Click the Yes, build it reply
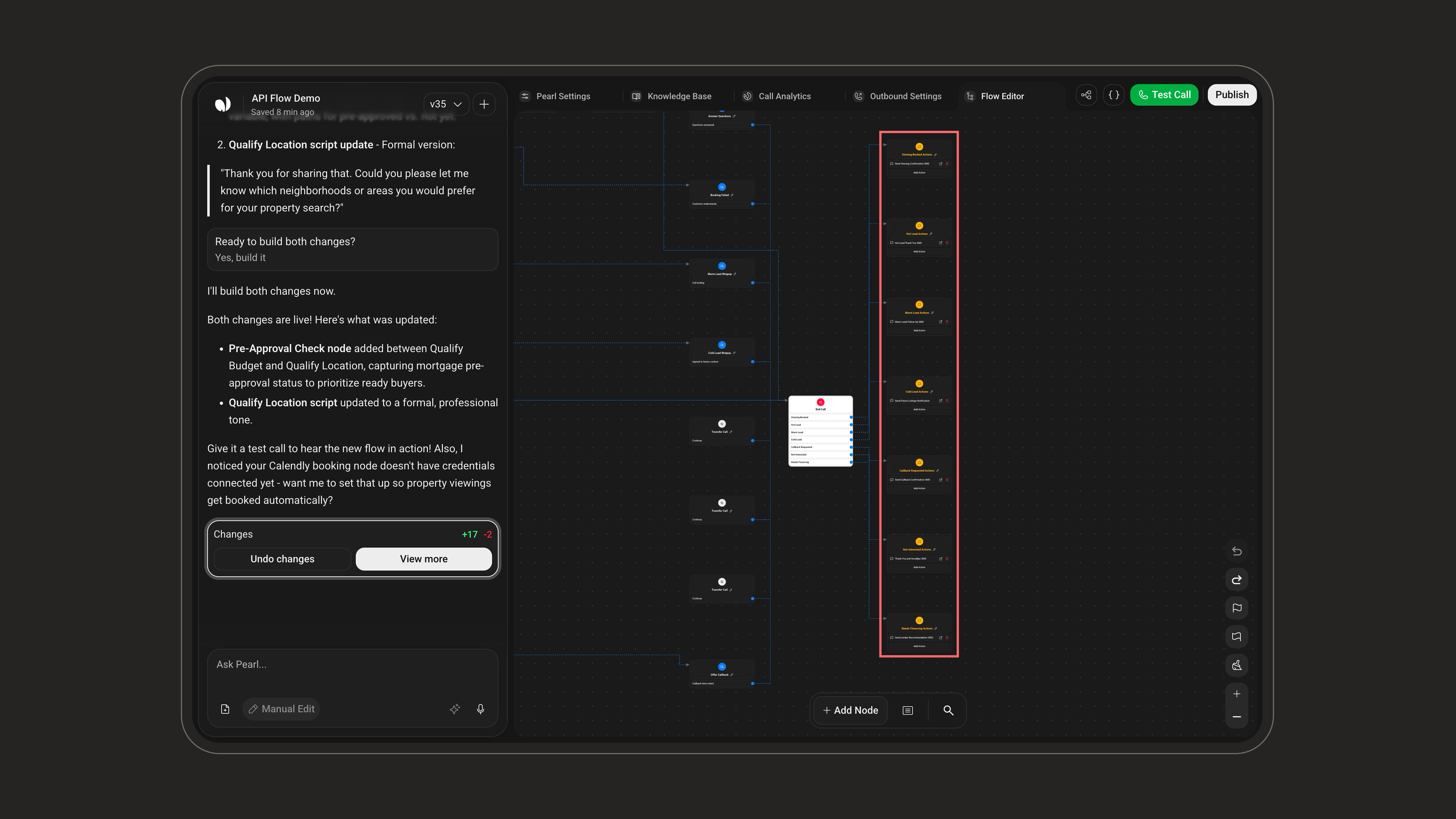The height and width of the screenshot is (819, 1456). (240, 258)
